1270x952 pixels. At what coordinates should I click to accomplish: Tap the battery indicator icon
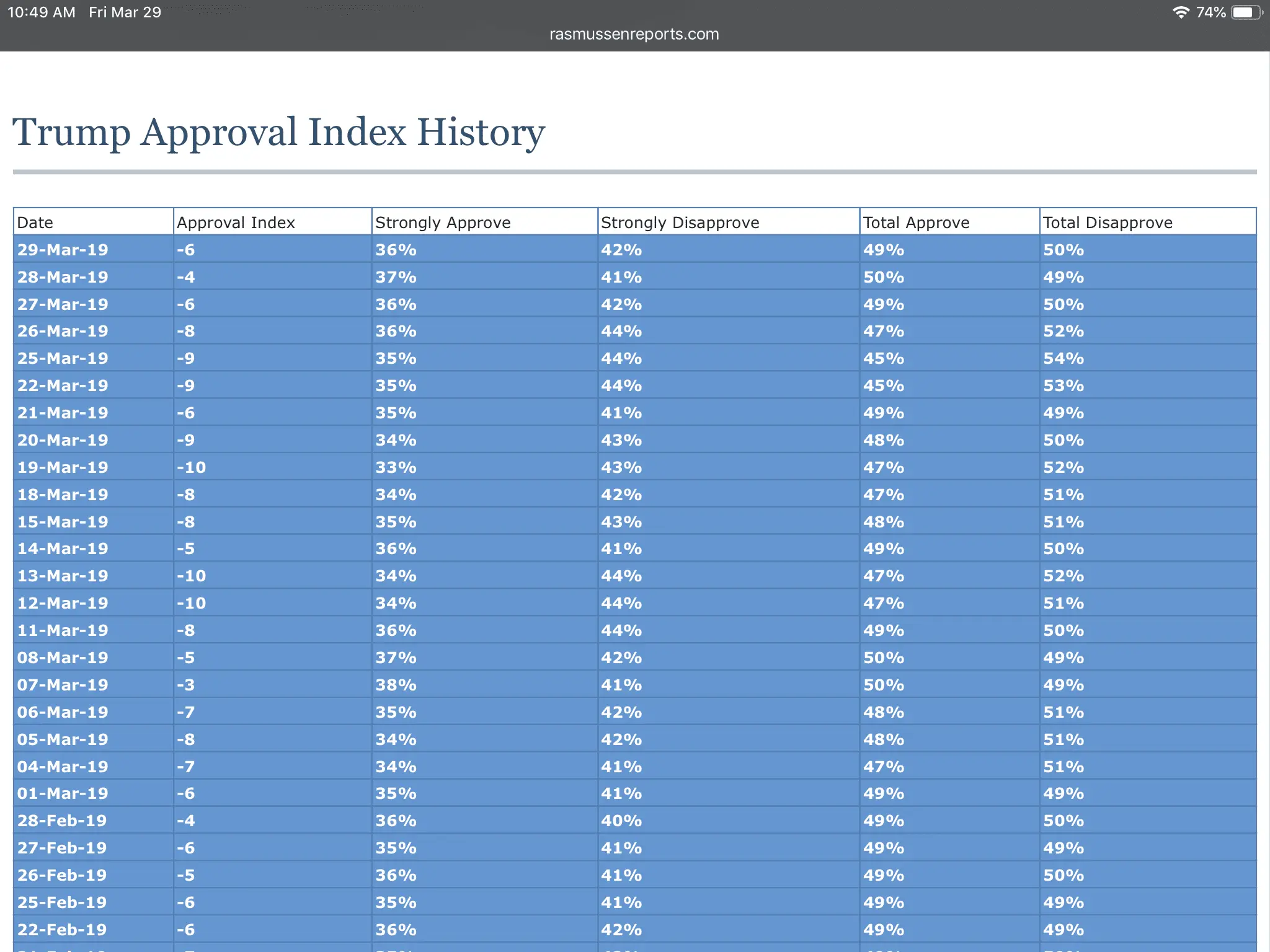coord(1245,12)
